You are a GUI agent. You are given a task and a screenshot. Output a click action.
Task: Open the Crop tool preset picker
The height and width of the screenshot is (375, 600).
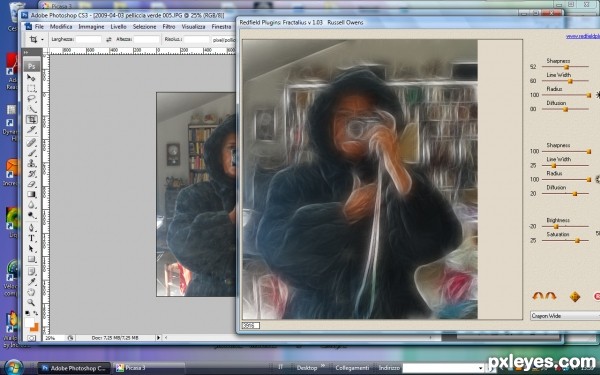[x=42, y=39]
